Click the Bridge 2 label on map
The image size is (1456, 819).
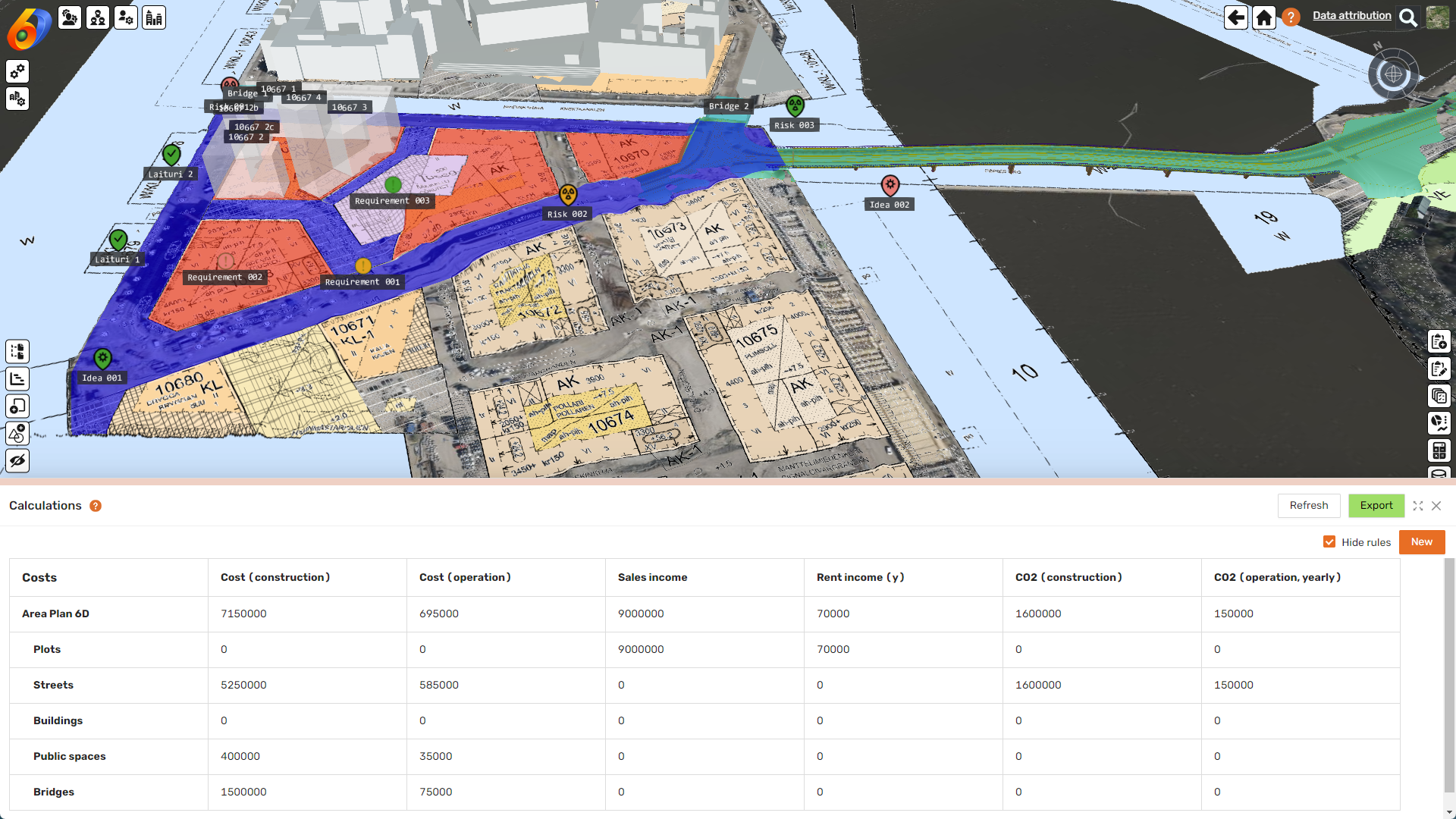(729, 106)
